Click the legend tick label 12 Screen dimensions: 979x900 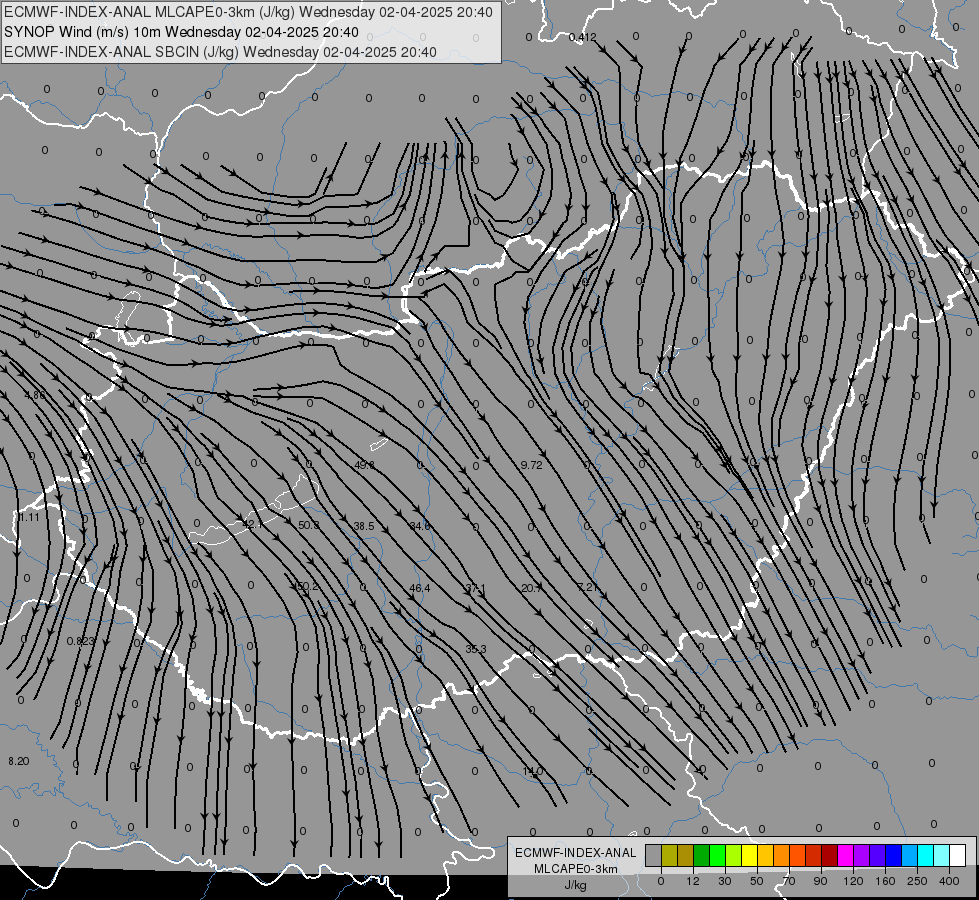(x=693, y=881)
